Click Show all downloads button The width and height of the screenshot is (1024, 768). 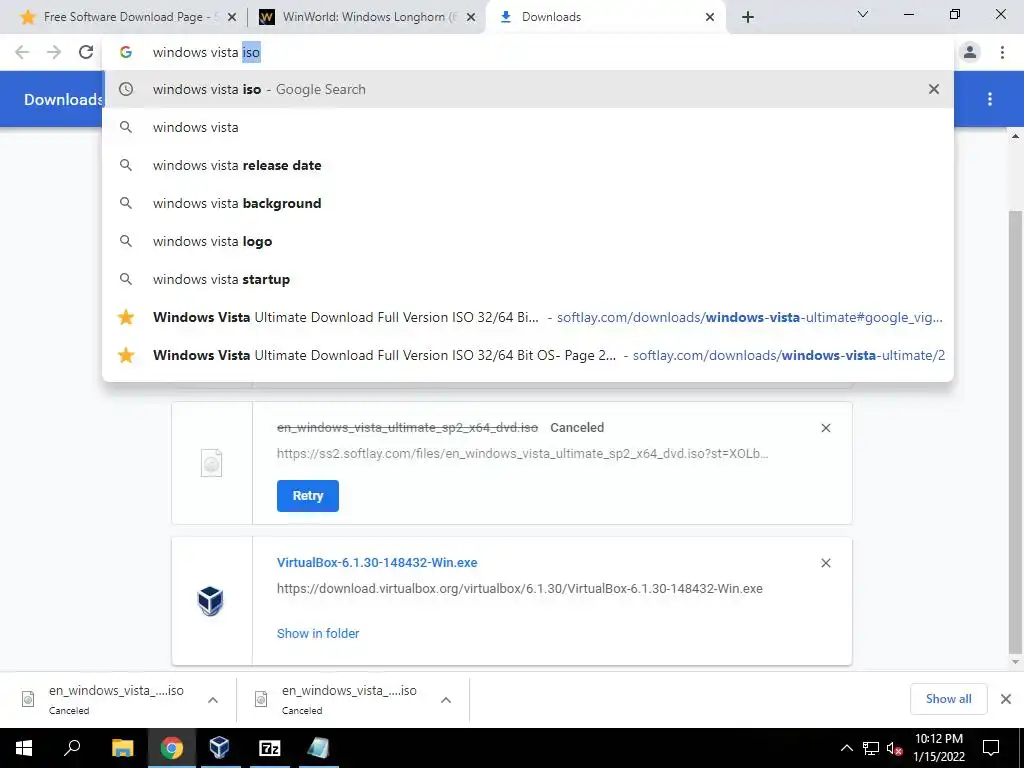(948, 699)
